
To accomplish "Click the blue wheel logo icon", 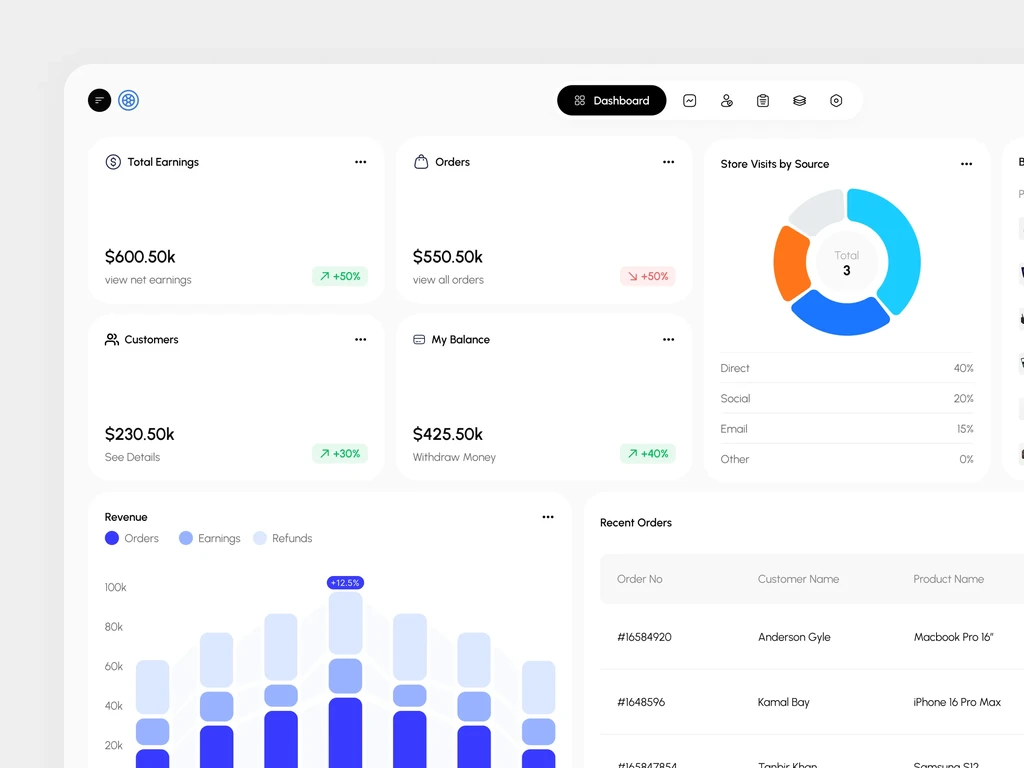I will click(x=129, y=100).
